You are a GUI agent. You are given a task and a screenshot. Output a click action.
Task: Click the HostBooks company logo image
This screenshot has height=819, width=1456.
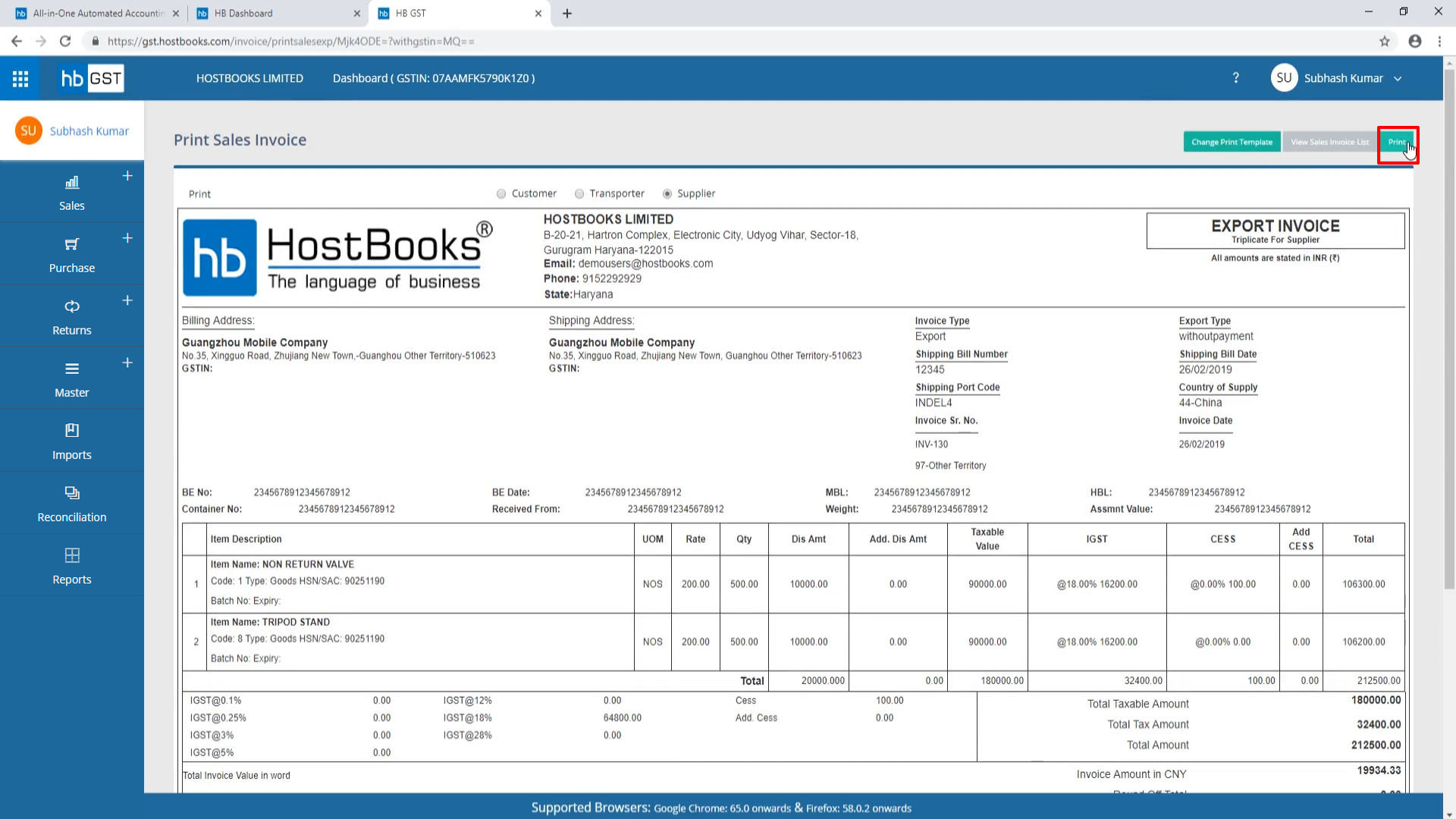[x=337, y=258]
